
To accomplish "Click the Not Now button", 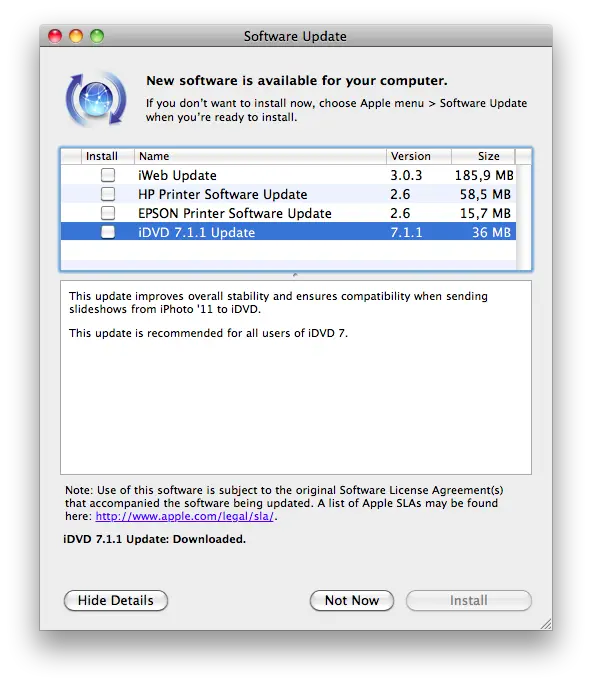I will (x=352, y=600).
